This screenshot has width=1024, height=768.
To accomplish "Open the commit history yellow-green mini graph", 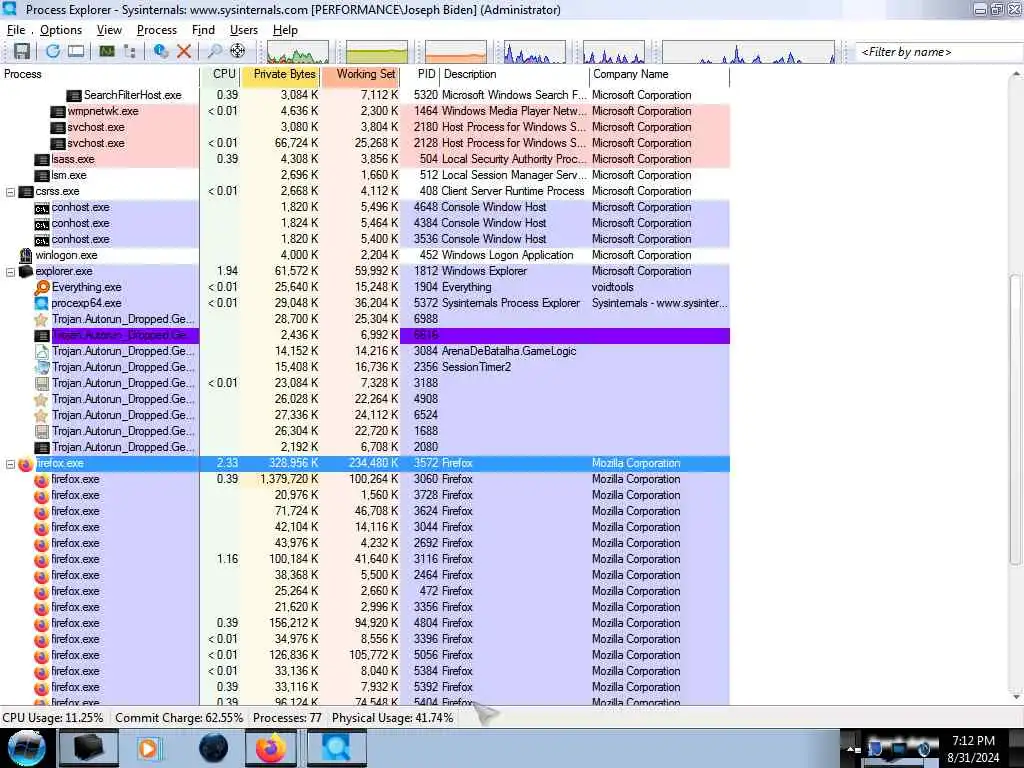I will coord(377,52).
